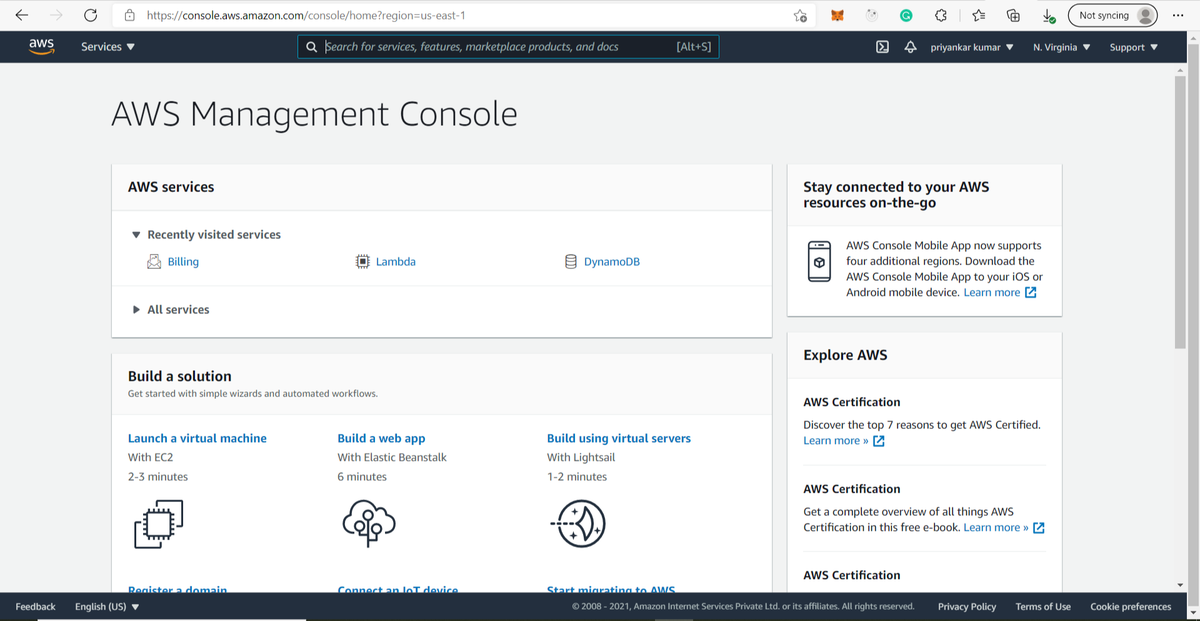
Task: Add this page to browser favorites
Action: [800, 16]
